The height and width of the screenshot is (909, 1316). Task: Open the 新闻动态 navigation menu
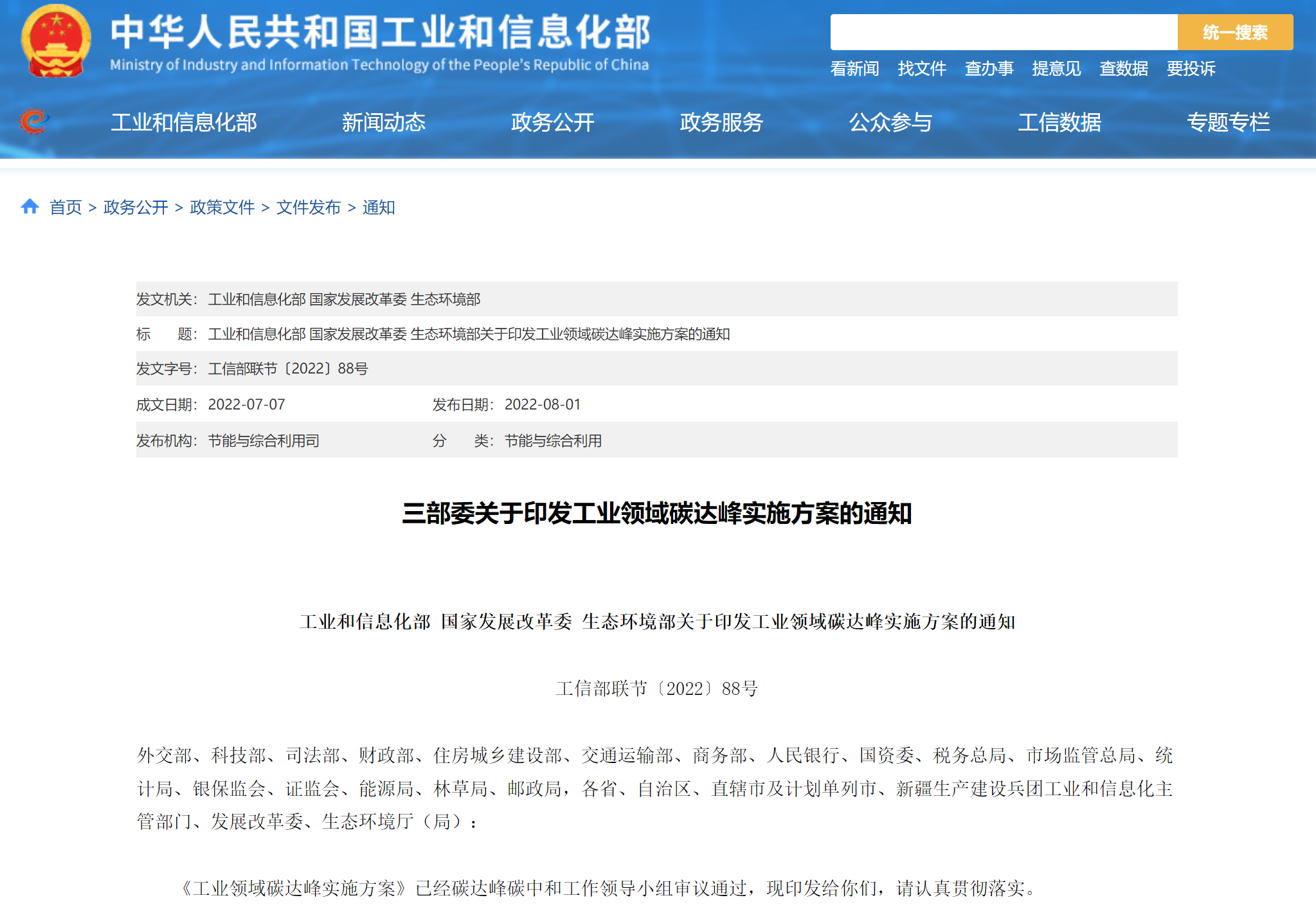pyautogui.click(x=383, y=122)
